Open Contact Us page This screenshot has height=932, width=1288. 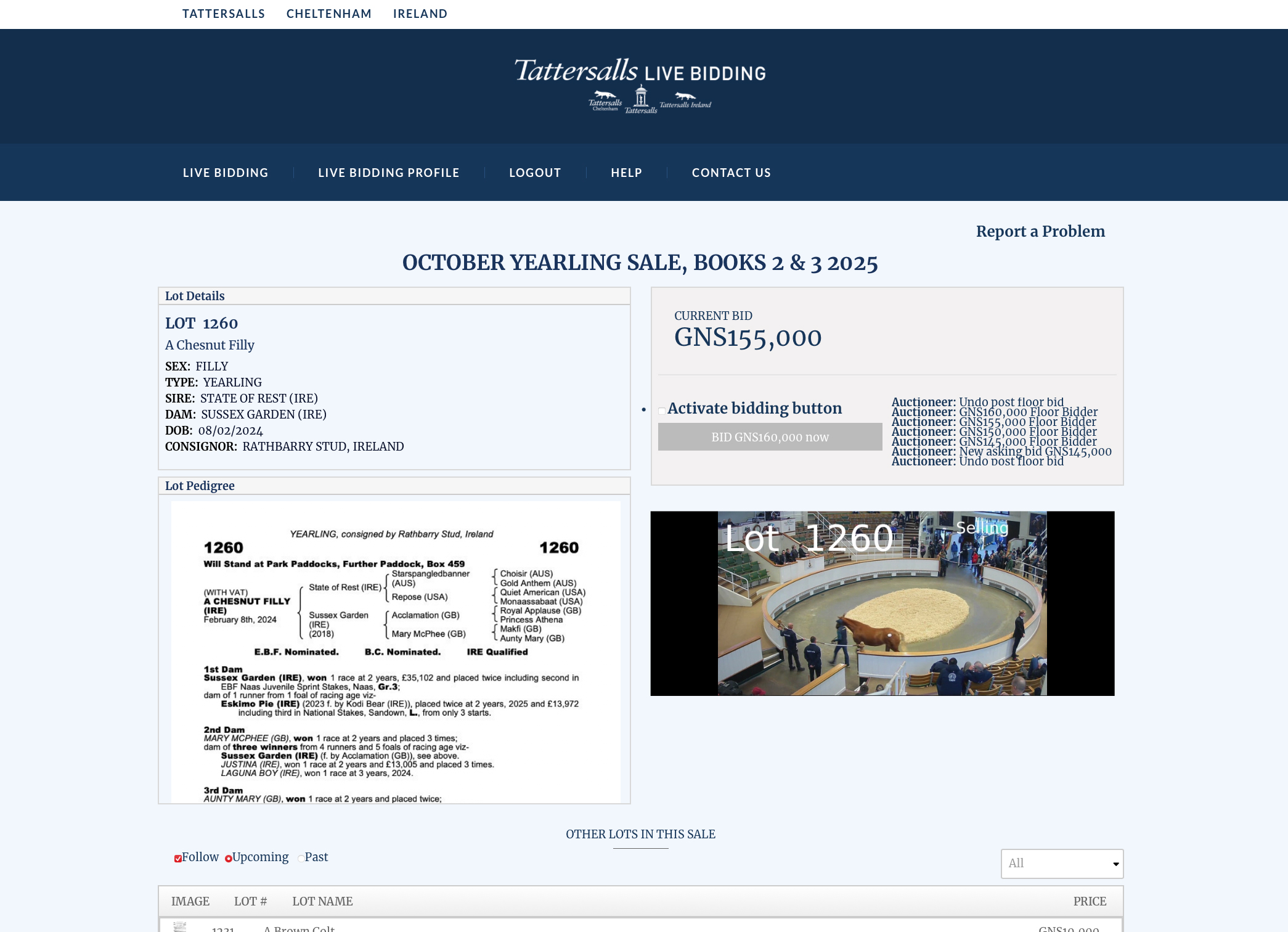click(731, 173)
